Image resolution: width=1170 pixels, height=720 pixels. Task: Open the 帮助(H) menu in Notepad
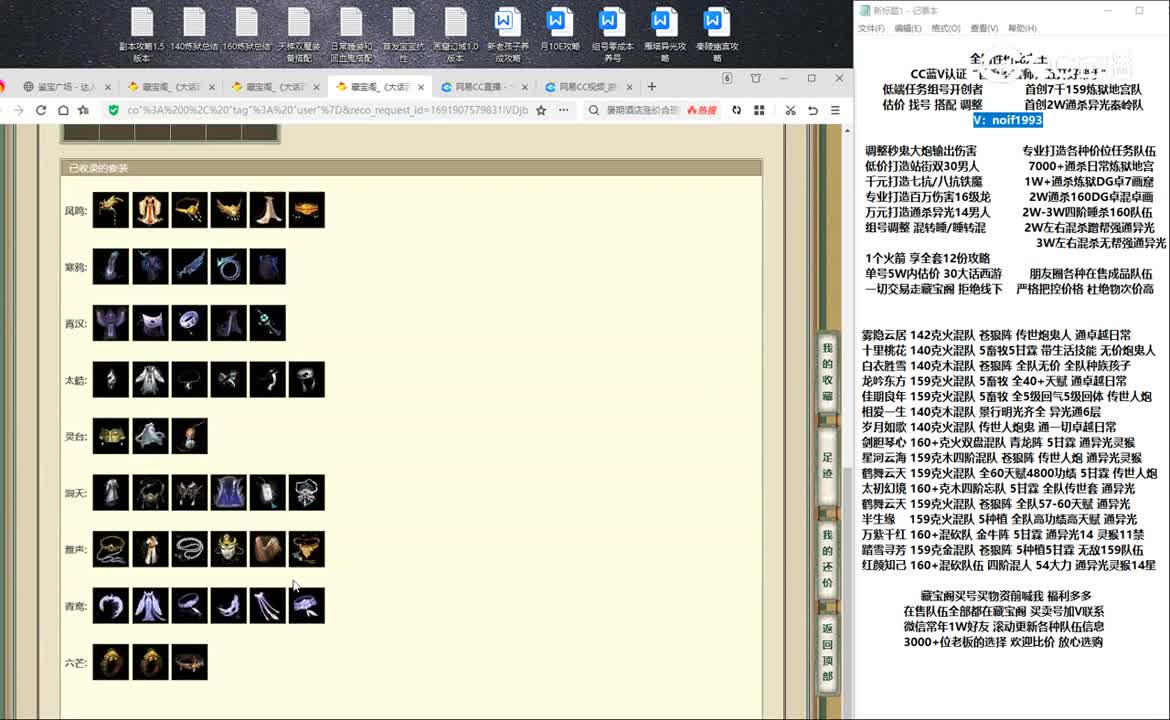[1022, 28]
